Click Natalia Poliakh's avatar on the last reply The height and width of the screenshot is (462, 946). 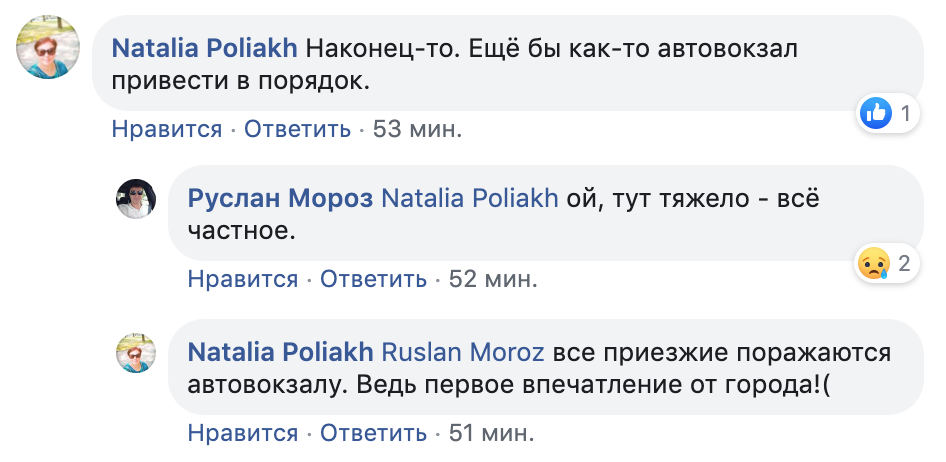click(135, 353)
